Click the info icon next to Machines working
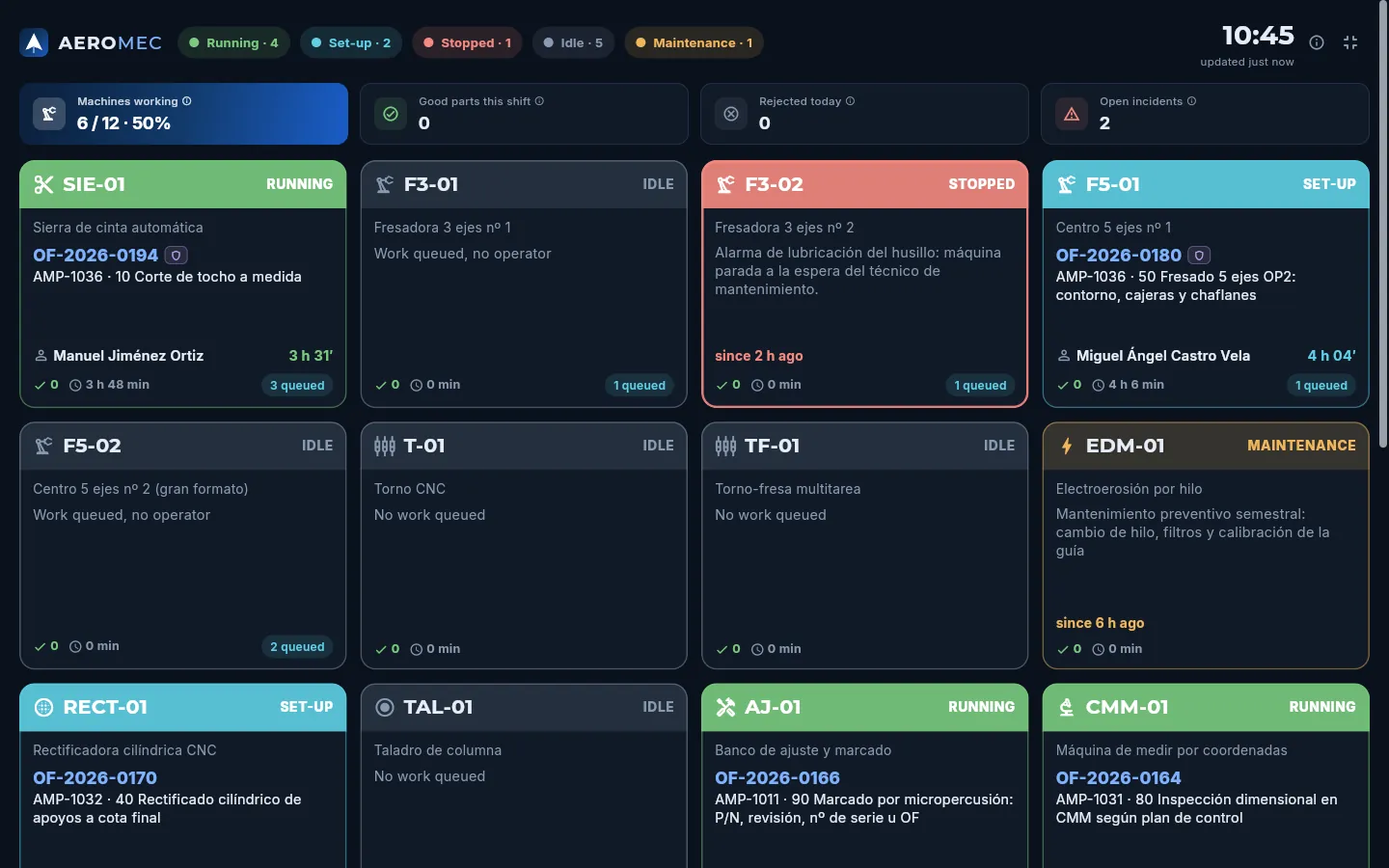 tap(187, 101)
